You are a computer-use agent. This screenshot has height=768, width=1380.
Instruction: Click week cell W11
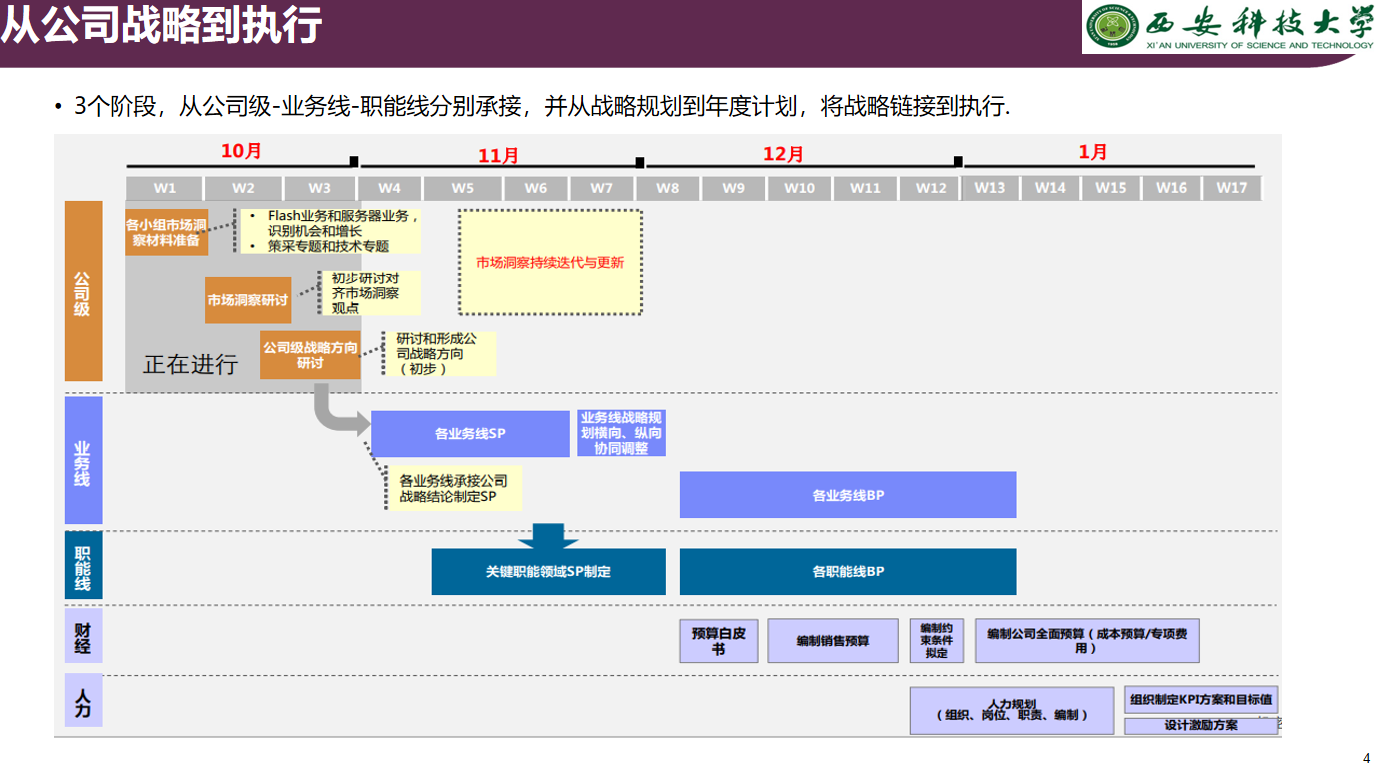click(865, 188)
